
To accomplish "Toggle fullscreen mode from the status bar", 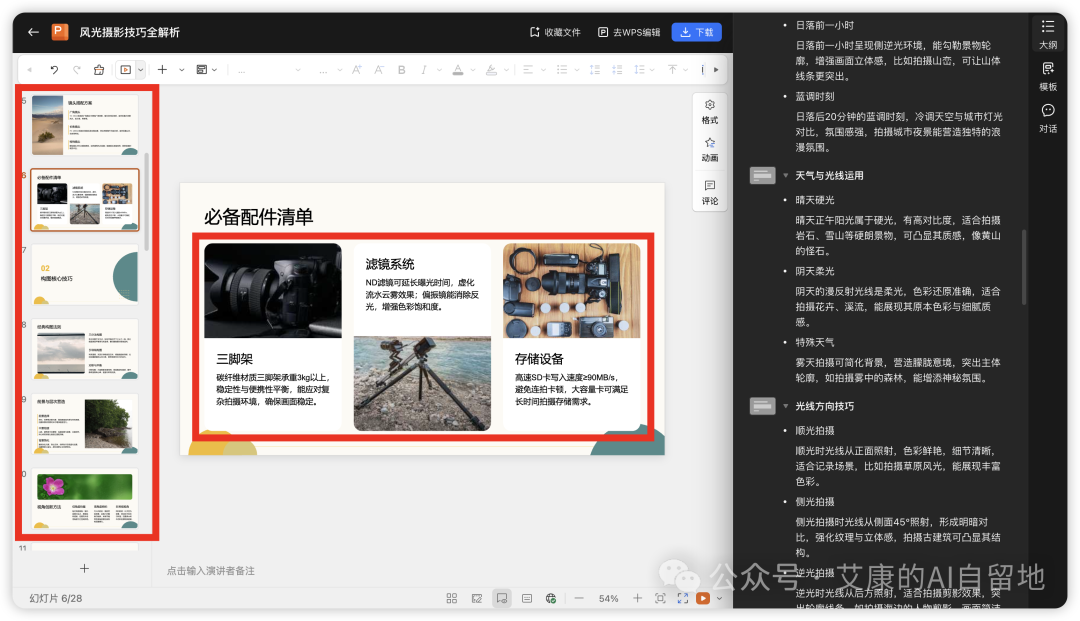I will 683,598.
